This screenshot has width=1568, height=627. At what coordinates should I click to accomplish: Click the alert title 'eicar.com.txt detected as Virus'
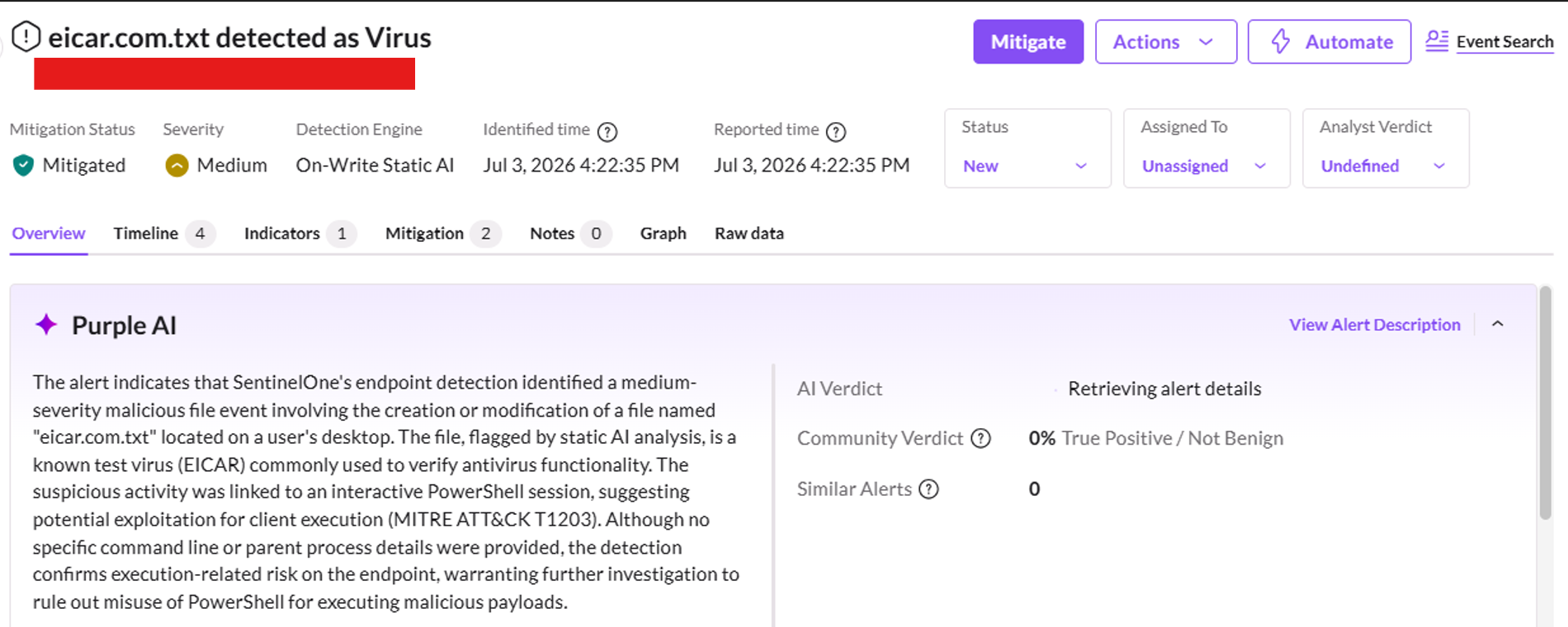[x=239, y=37]
